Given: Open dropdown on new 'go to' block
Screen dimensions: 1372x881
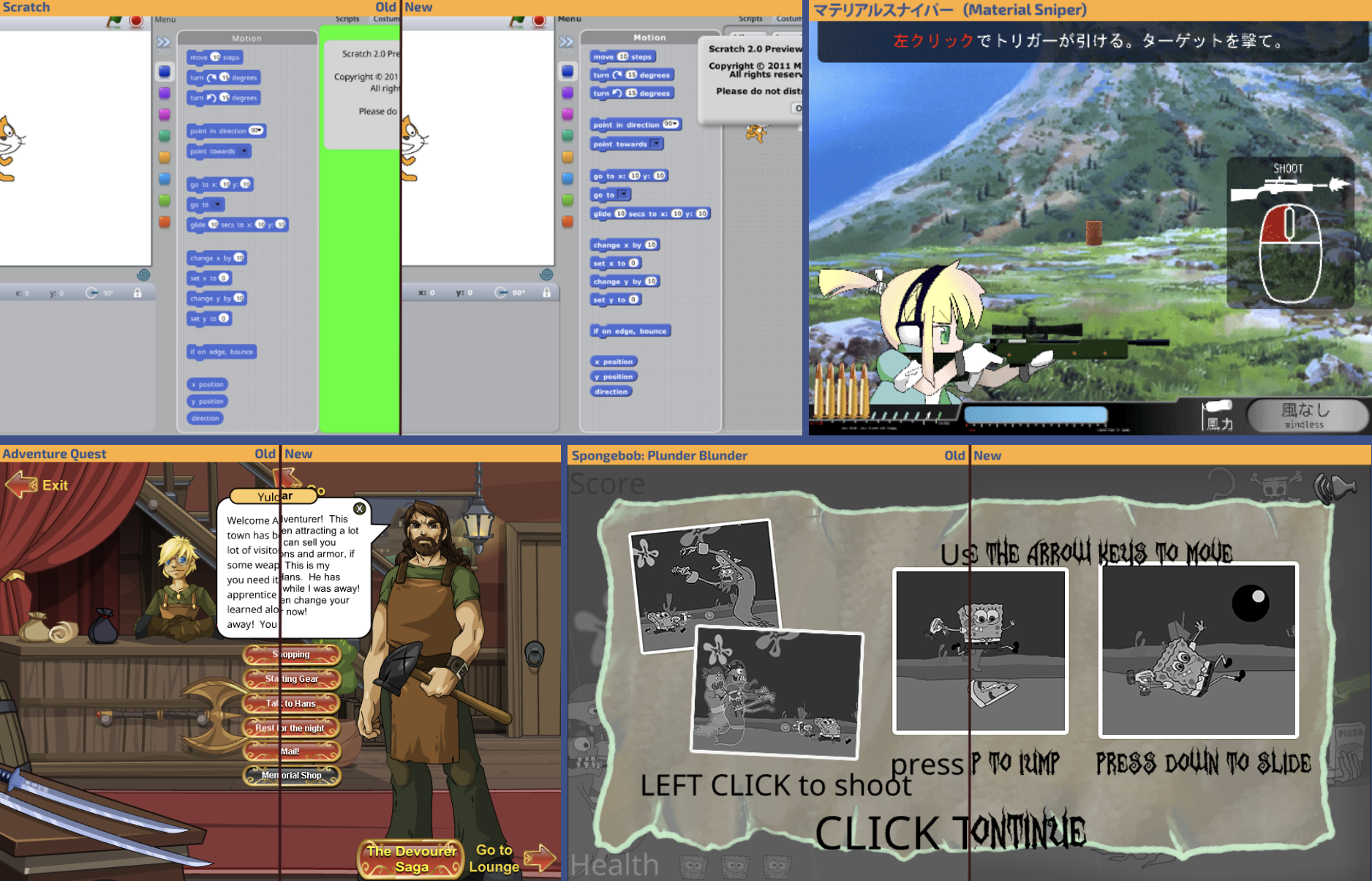Looking at the screenshot, I should click(x=623, y=195).
